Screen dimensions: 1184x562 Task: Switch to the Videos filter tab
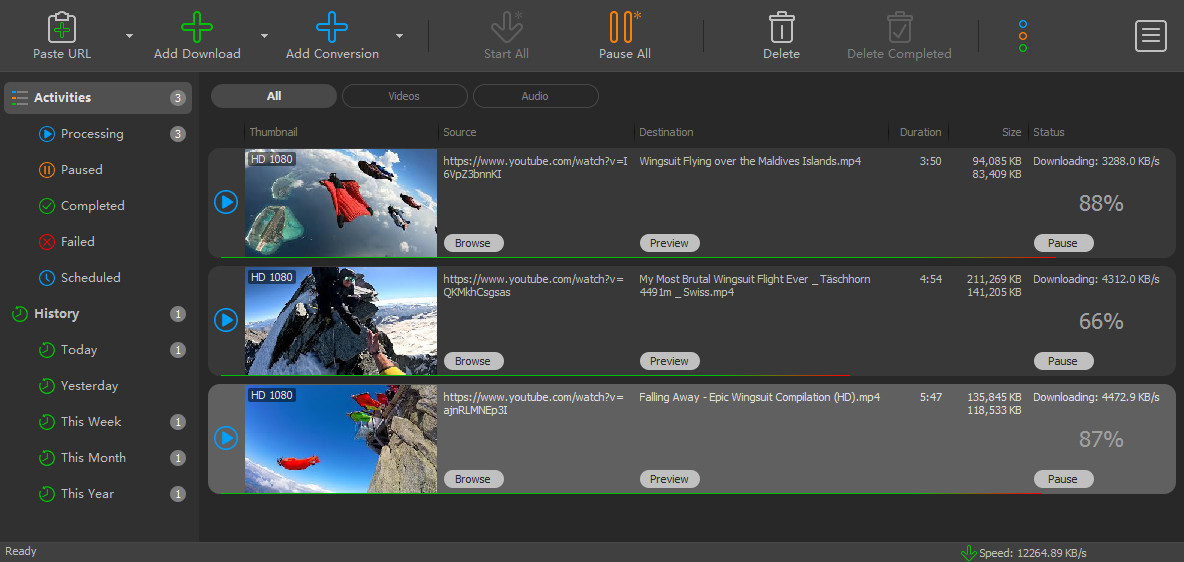click(x=404, y=96)
